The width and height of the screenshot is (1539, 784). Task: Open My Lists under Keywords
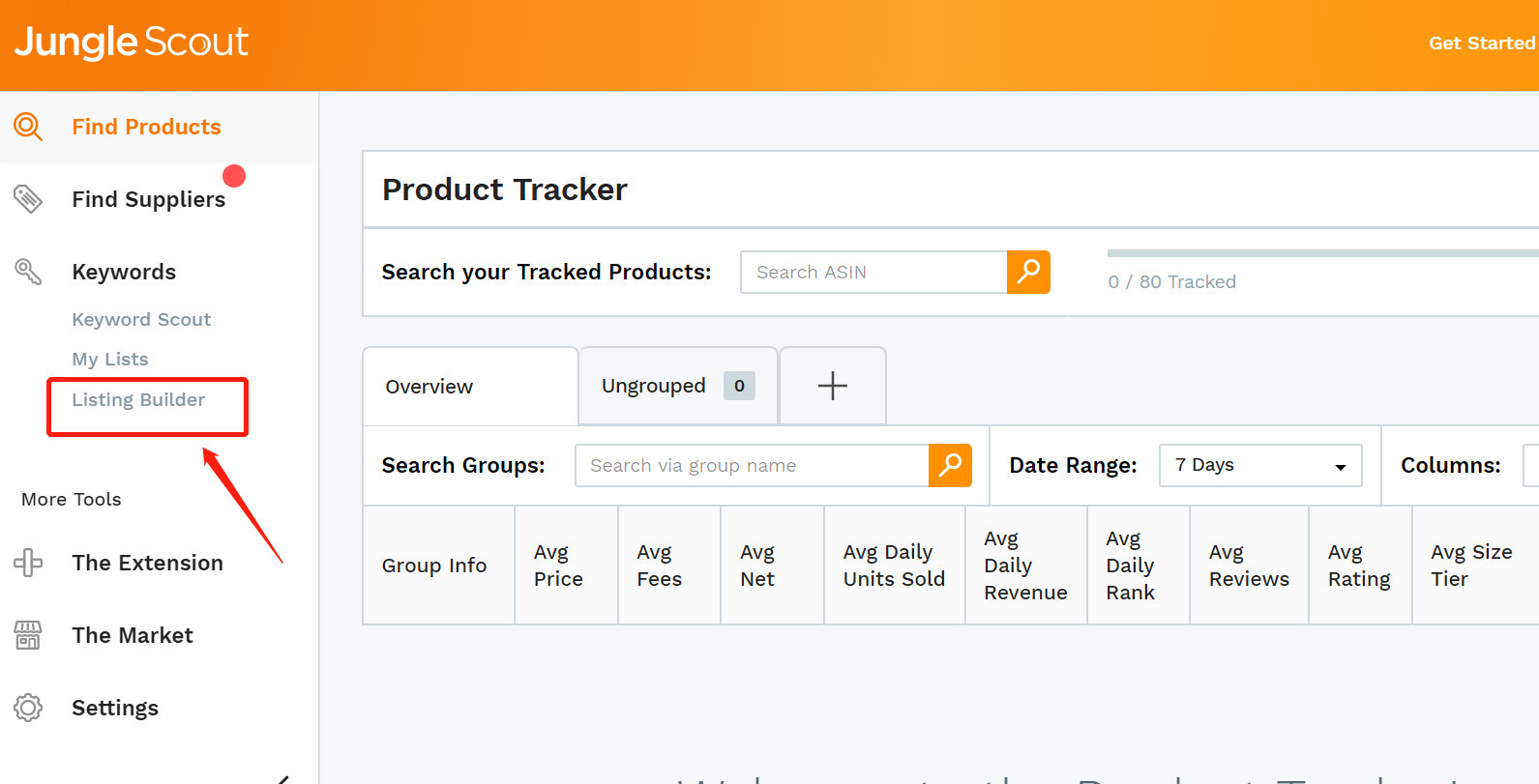110,359
